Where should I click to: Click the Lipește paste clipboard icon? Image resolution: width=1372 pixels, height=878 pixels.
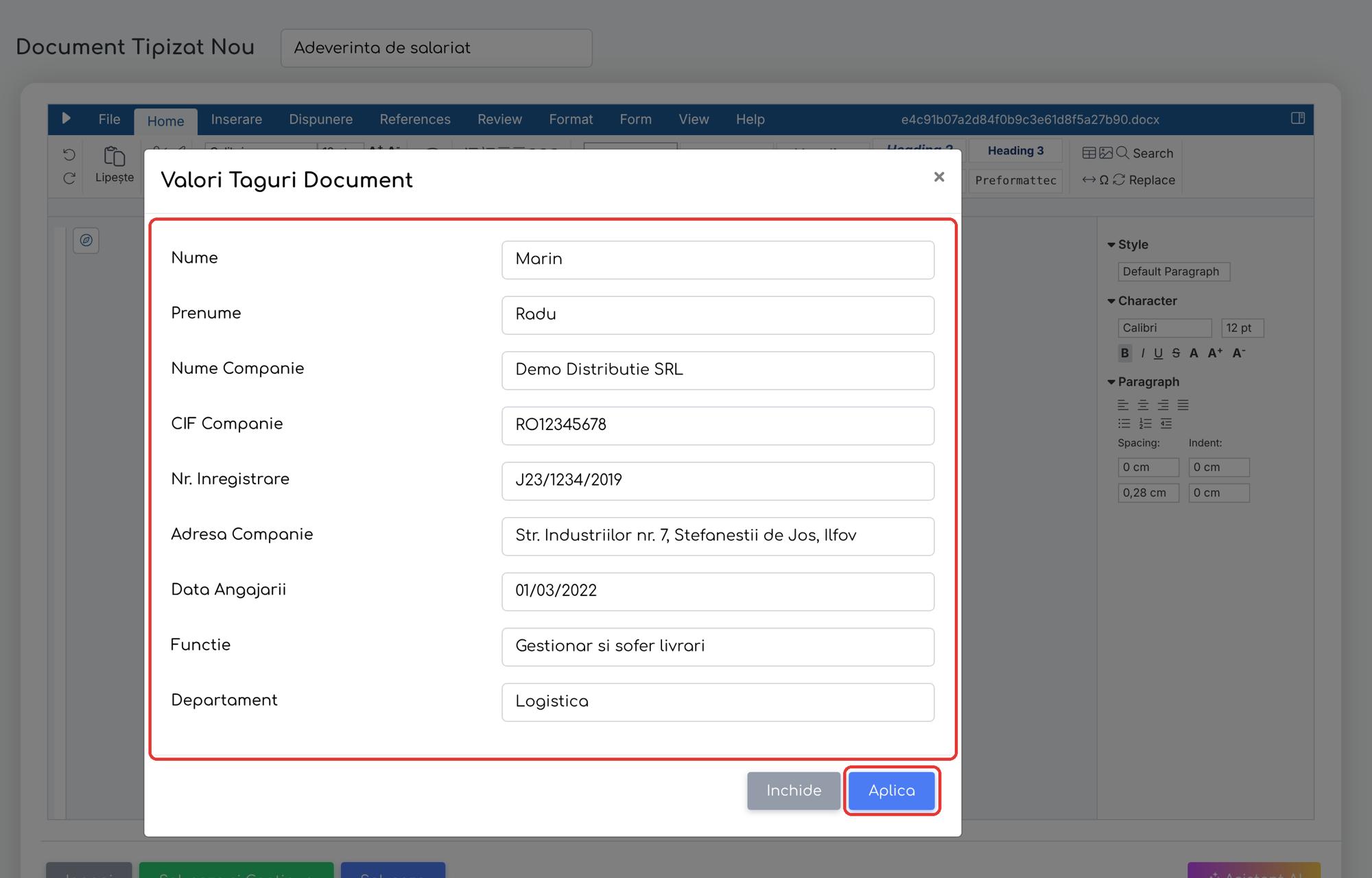[115, 156]
